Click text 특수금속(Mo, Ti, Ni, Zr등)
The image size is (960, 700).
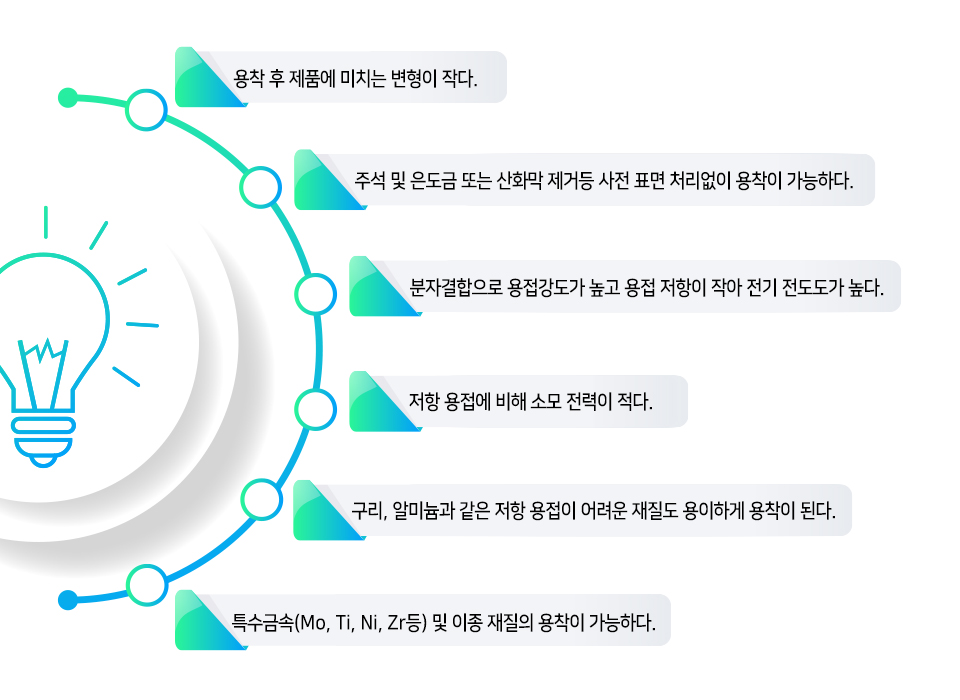pos(329,623)
